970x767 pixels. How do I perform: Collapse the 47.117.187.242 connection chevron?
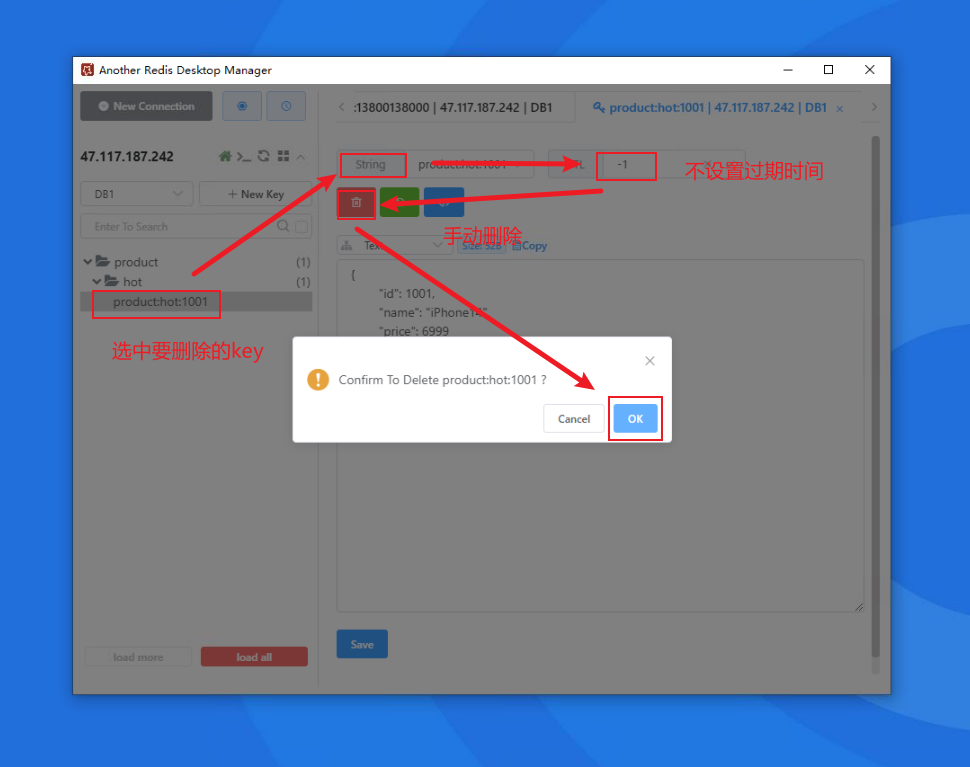pos(301,157)
